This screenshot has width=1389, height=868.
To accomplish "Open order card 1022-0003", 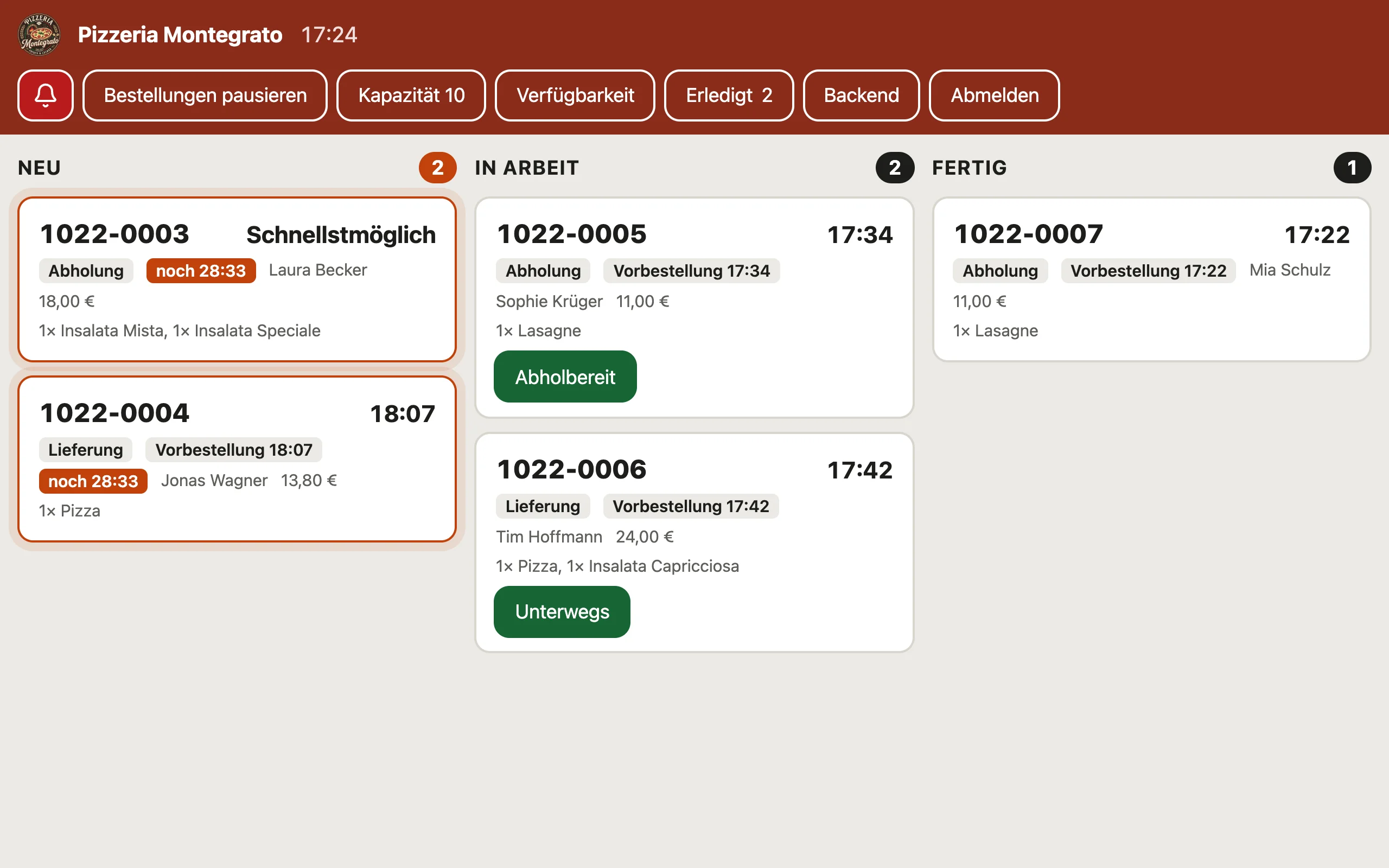I will 237,279.
